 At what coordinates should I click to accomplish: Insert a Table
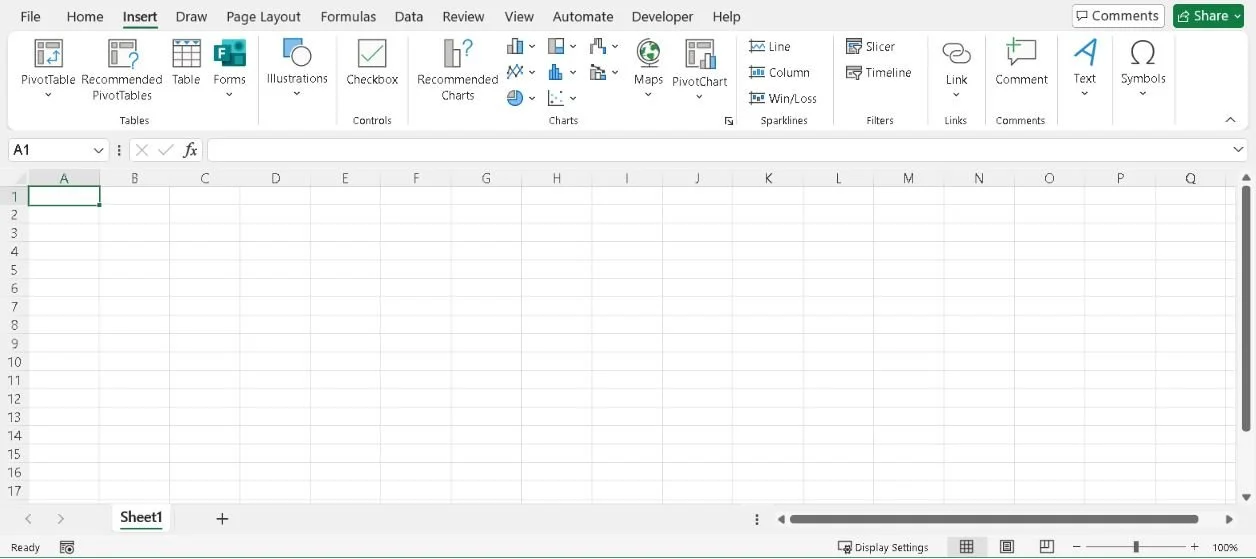(186, 62)
